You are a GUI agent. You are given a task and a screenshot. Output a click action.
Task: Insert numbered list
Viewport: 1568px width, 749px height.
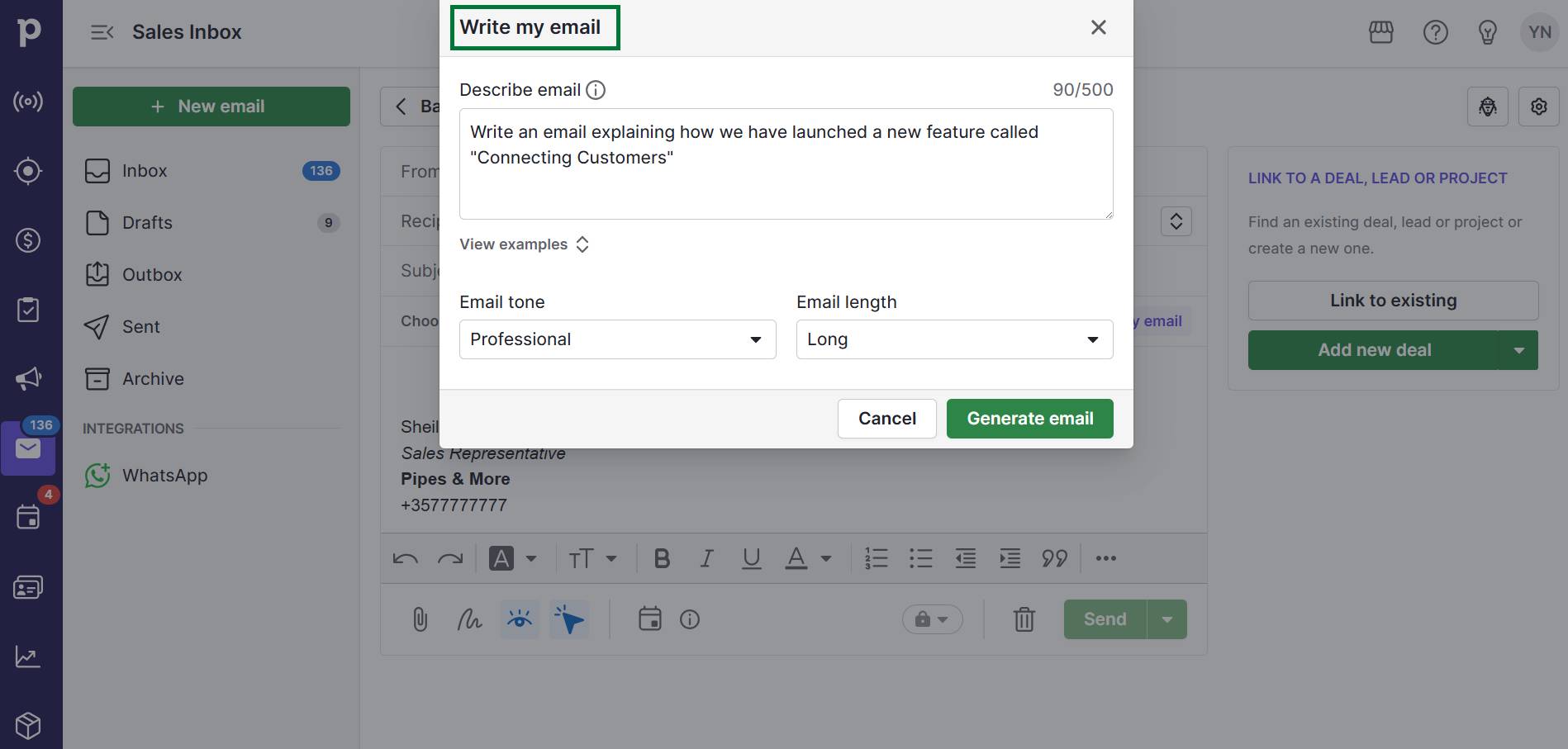(877, 558)
